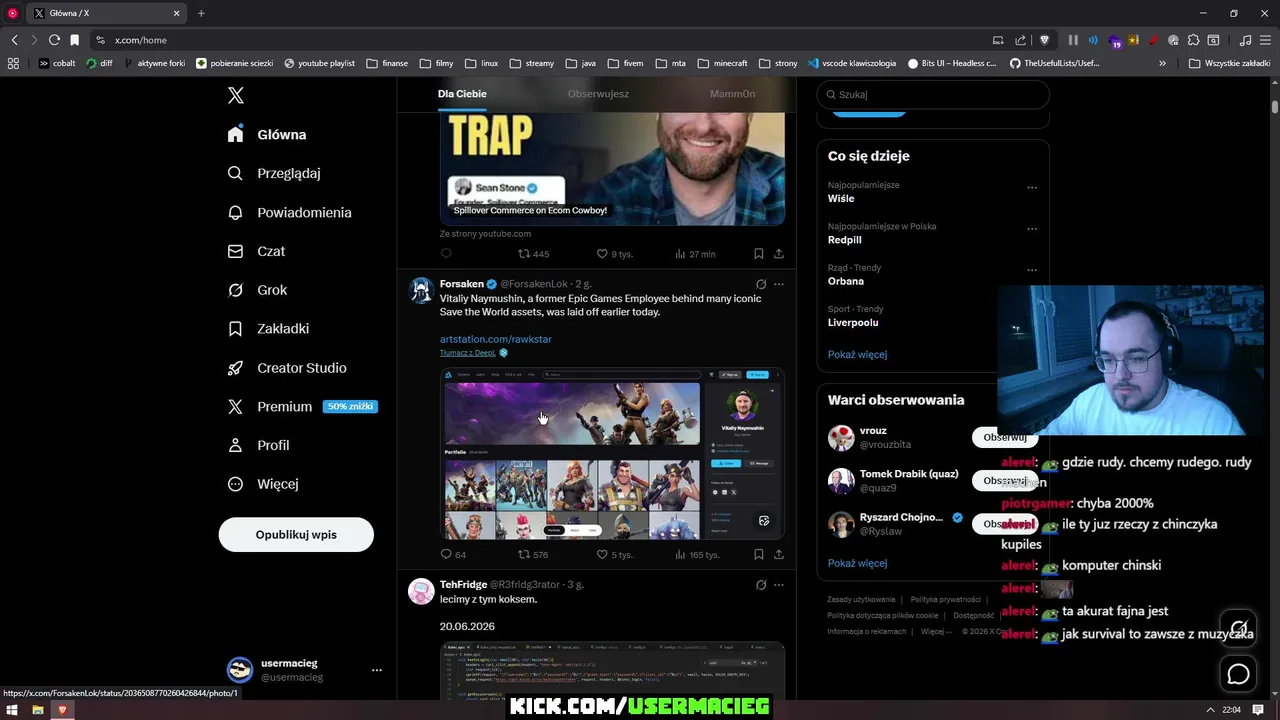Screen dimensions: 1280x720
Task: Open Premium in the sidebar
Action: (x=300, y=406)
